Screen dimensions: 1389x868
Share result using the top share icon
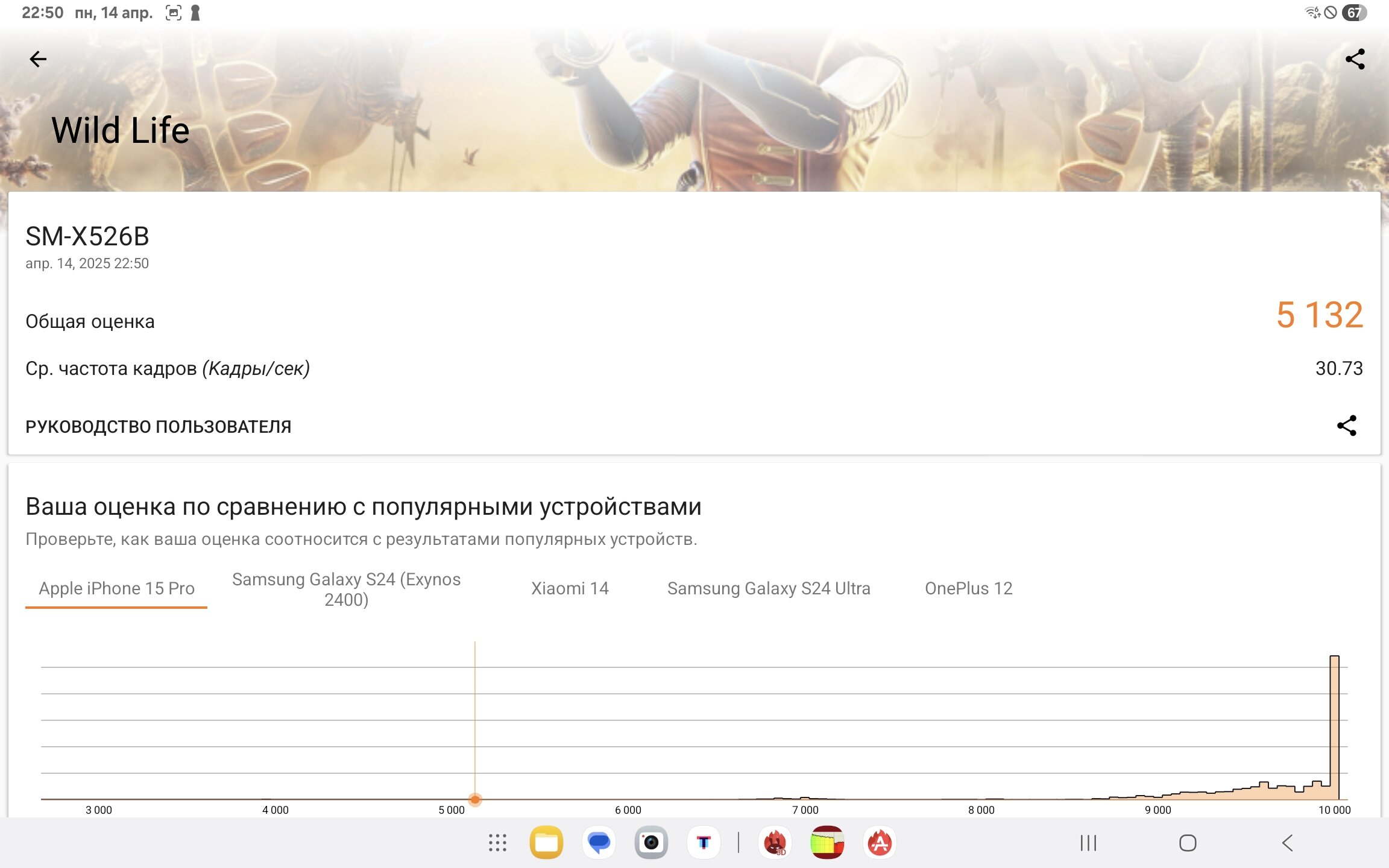[1355, 59]
